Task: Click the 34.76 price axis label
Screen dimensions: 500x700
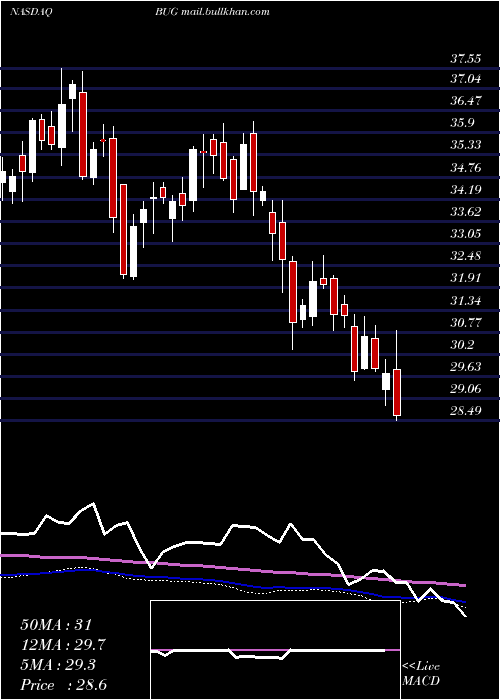Action: coord(465,168)
